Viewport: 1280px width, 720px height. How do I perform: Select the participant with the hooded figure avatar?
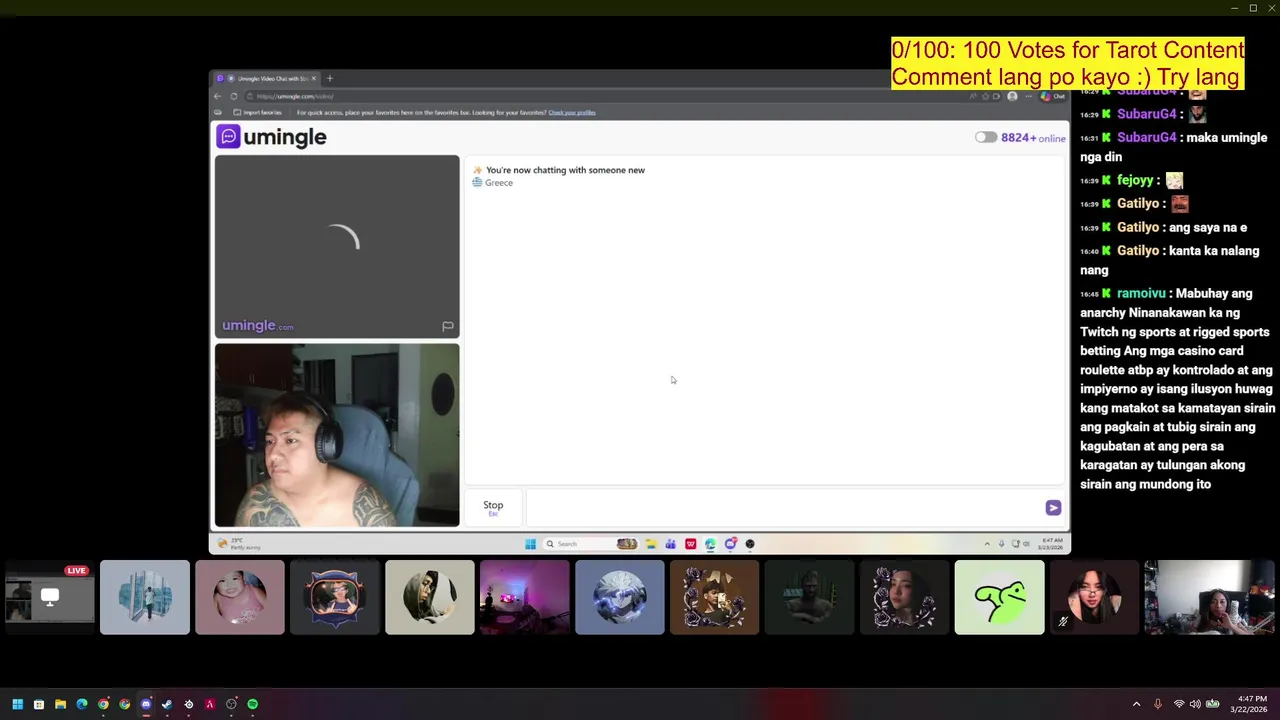[x=430, y=598]
